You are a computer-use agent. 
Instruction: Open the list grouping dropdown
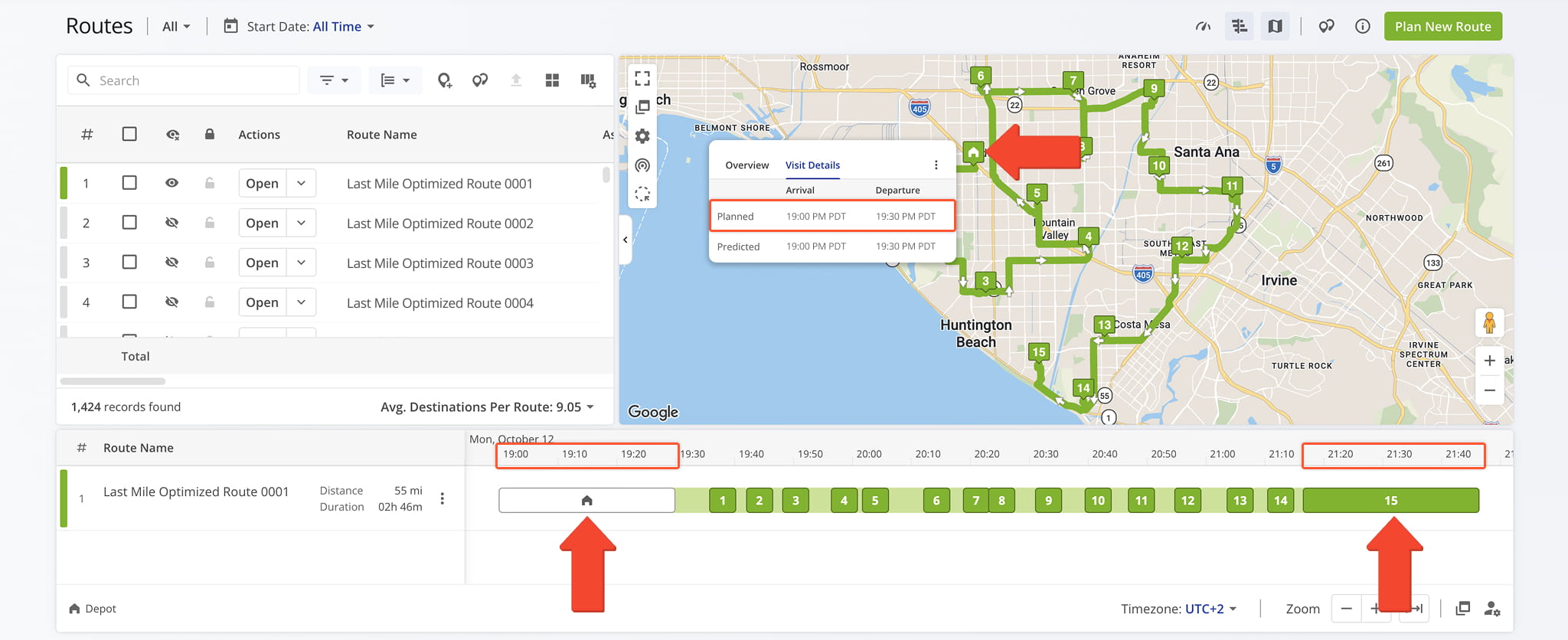(395, 80)
